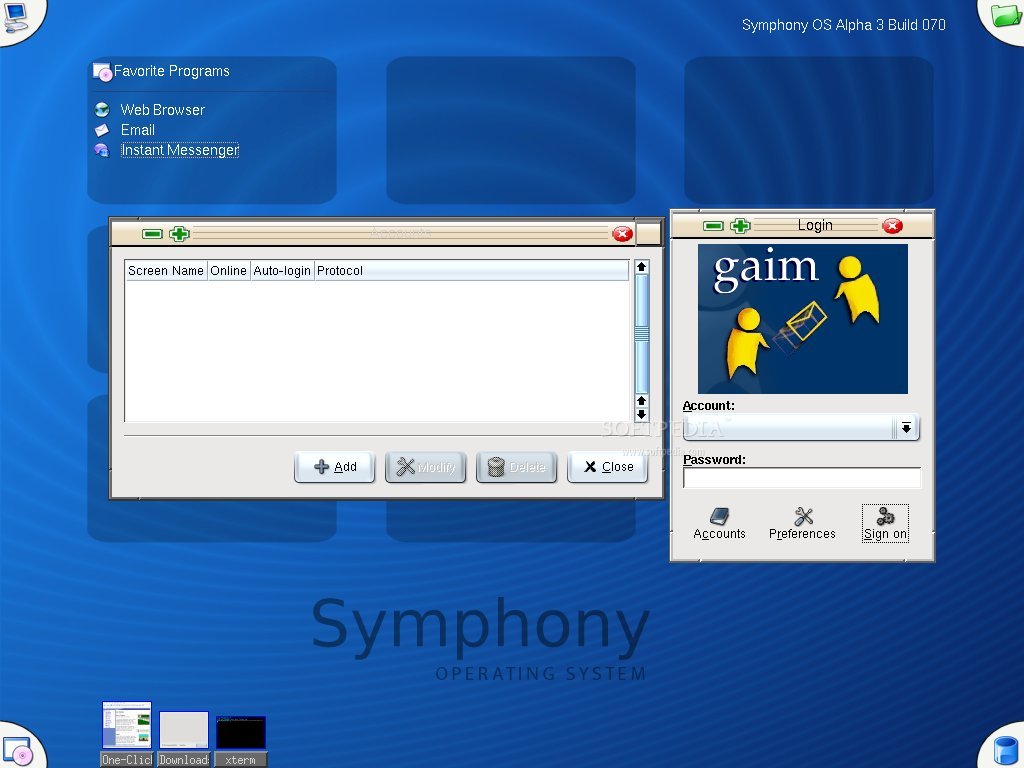Click the gaim logo image
The image size is (1024, 768).
click(x=802, y=318)
